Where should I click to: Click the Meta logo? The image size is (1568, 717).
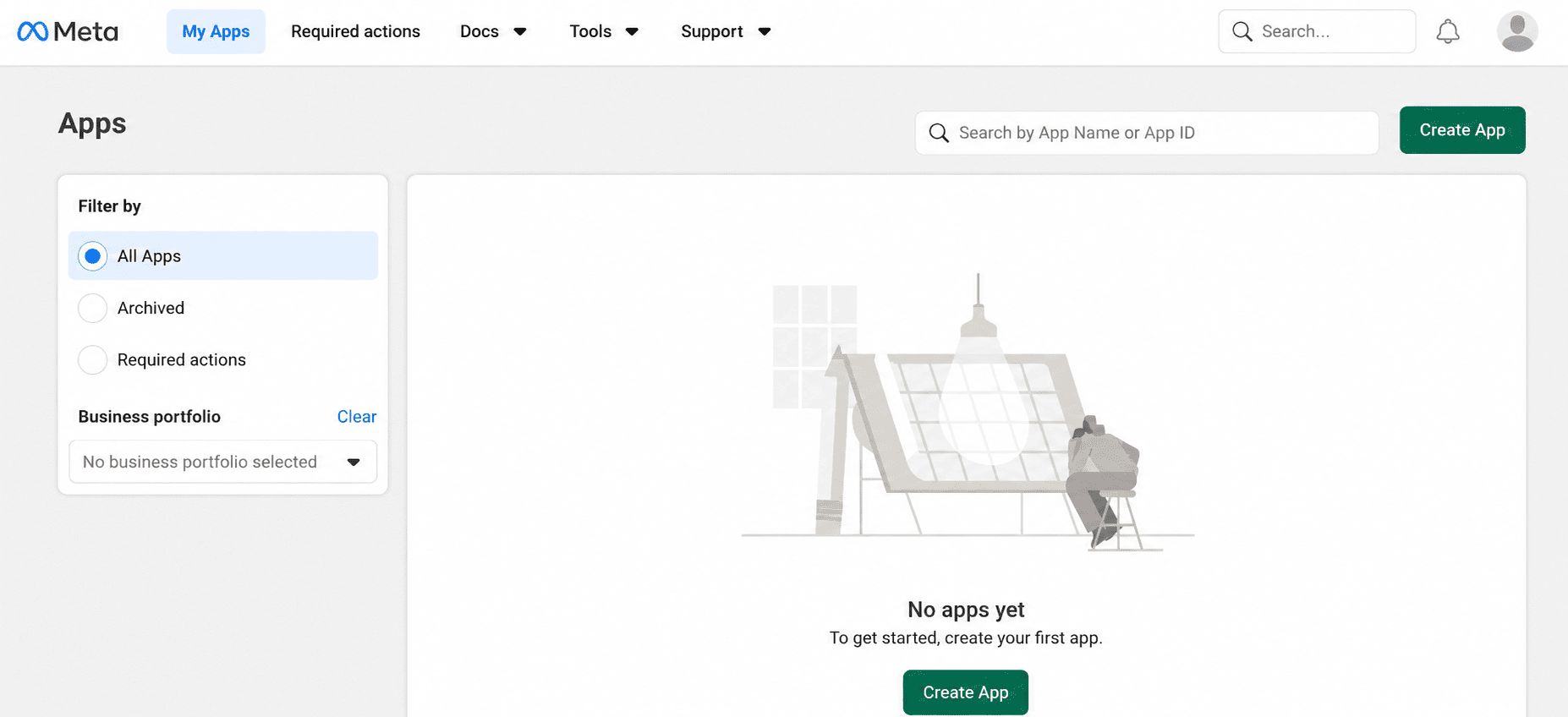(68, 32)
